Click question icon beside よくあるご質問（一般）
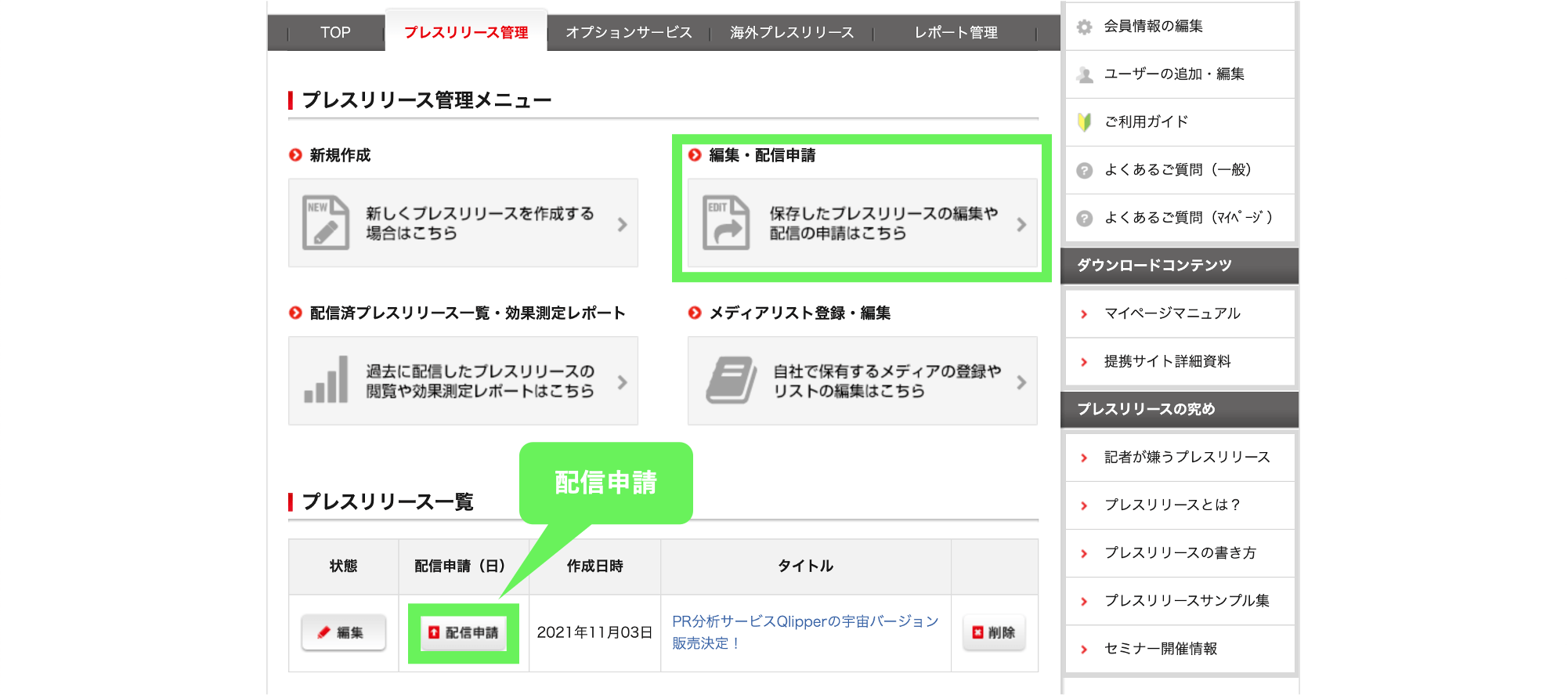Viewport: 1568px width, 695px height. (x=1084, y=170)
